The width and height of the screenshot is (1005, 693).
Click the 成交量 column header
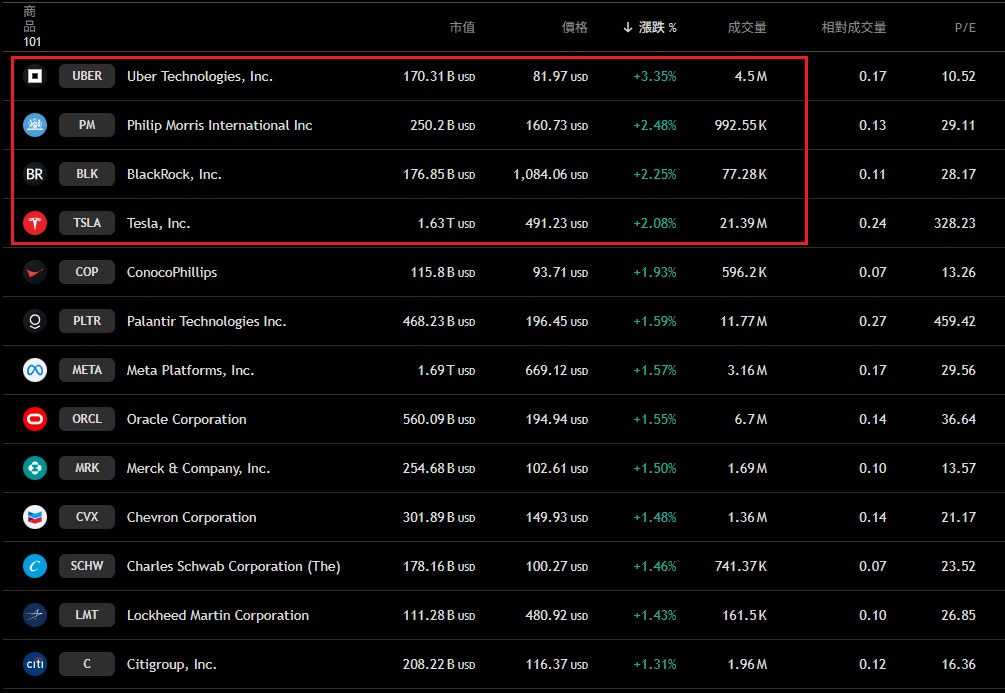(747, 28)
